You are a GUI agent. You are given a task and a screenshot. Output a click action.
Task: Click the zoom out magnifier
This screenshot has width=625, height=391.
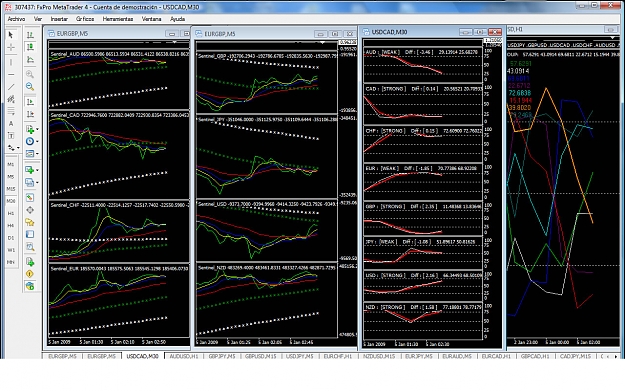(30, 86)
